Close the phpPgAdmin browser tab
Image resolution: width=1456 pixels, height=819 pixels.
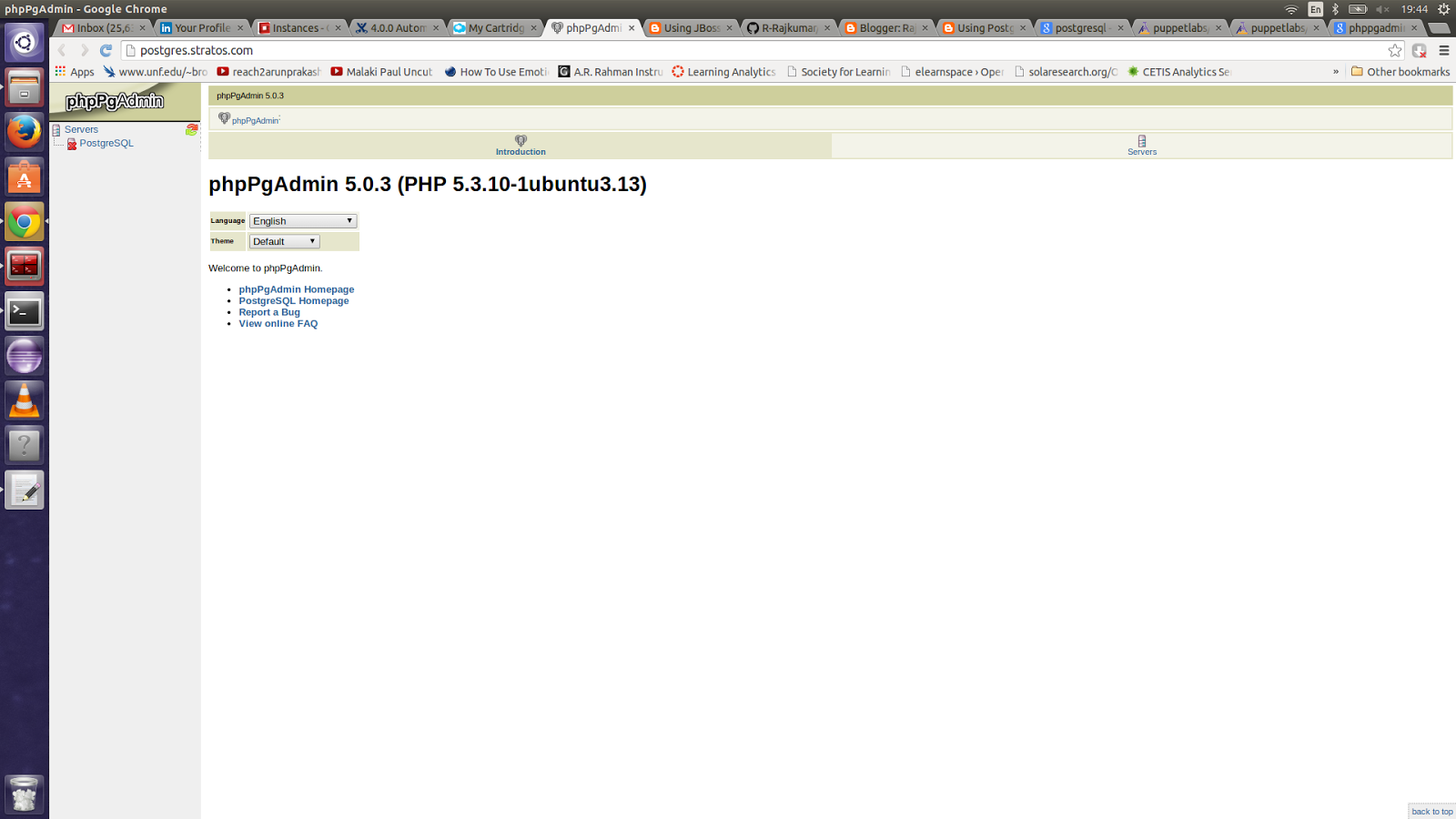click(x=632, y=28)
